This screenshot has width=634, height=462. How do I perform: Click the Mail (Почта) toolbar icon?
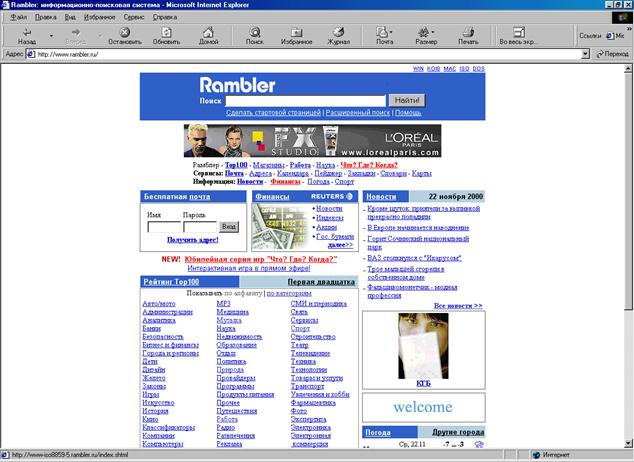tap(382, 32)
